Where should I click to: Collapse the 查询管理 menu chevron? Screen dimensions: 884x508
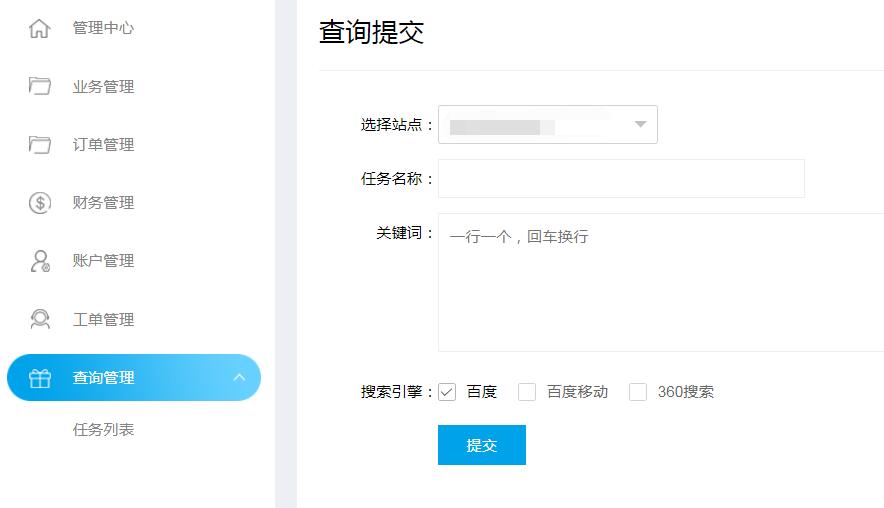[239, 377]
